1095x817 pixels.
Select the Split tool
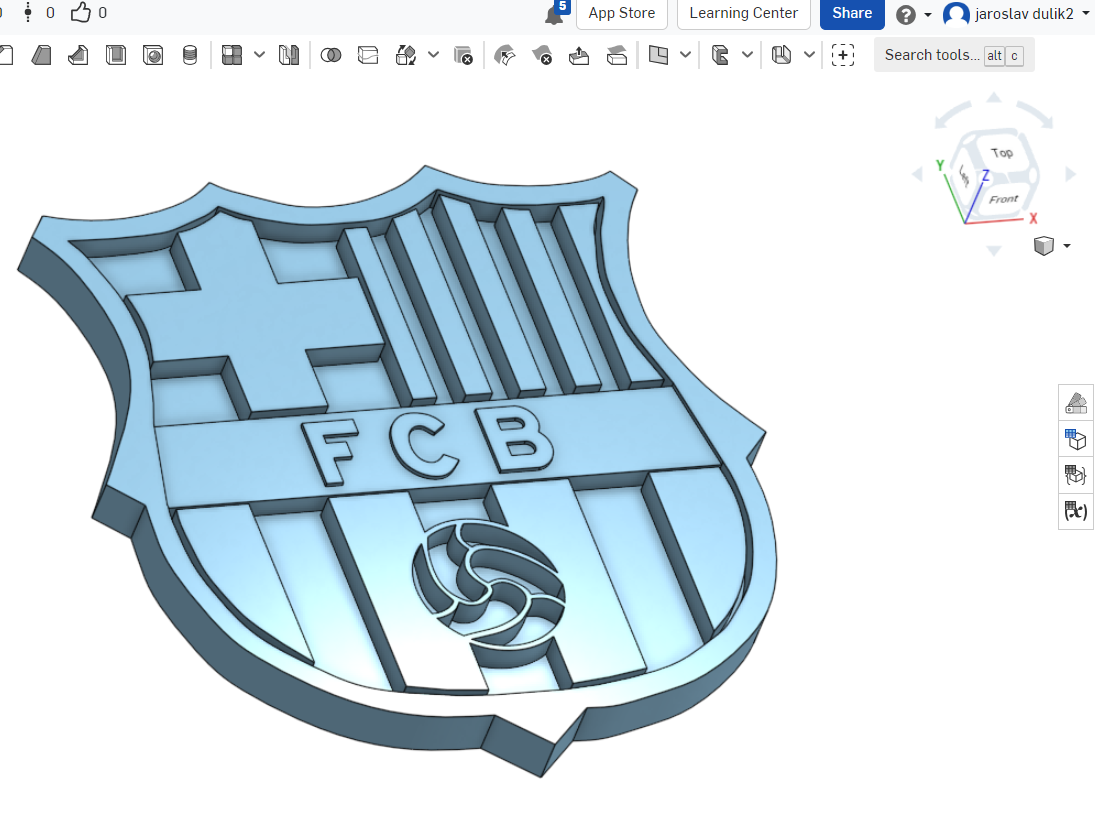point(368,55)
